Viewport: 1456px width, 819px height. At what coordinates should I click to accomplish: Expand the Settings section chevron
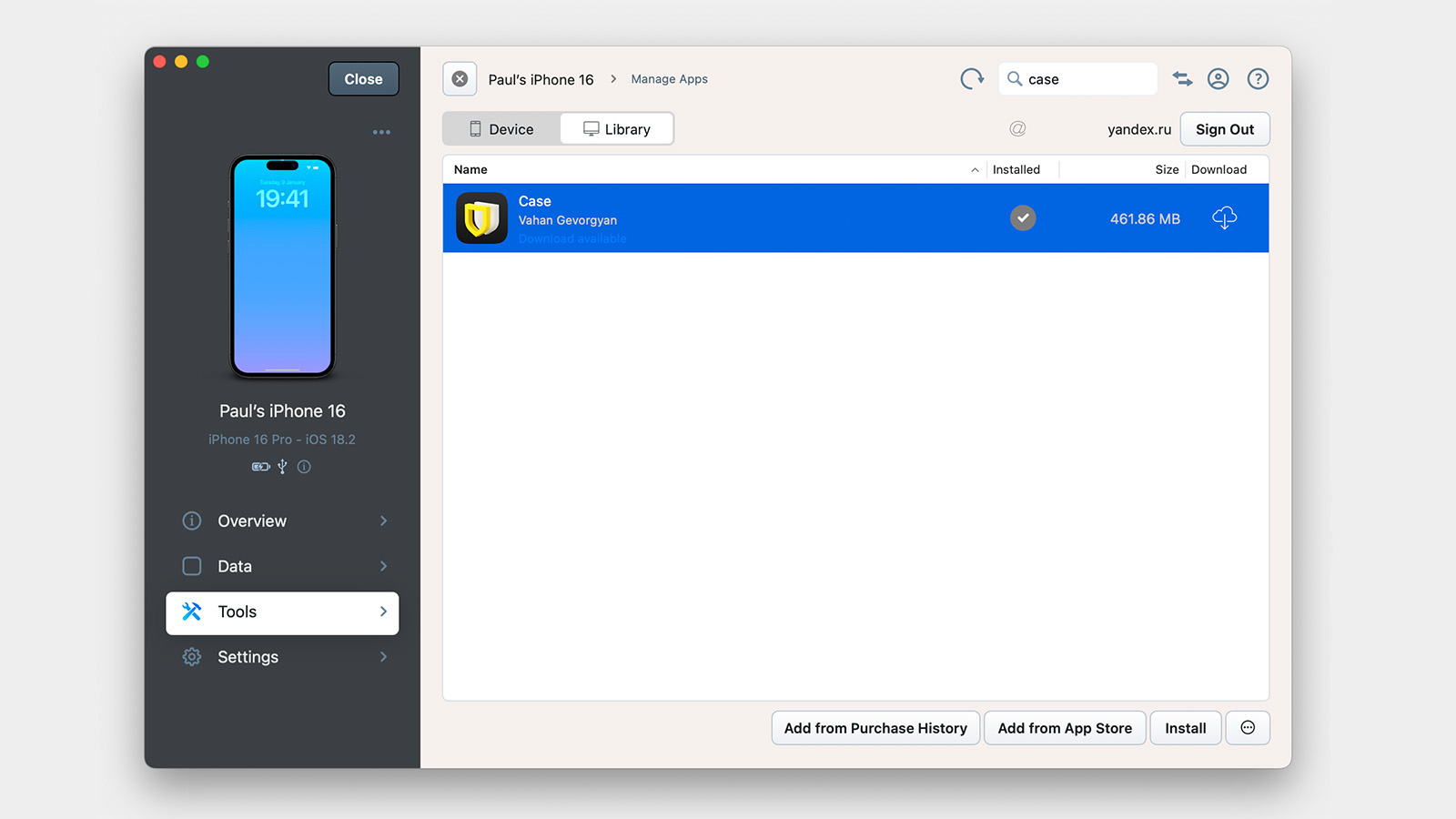point(383,657)
